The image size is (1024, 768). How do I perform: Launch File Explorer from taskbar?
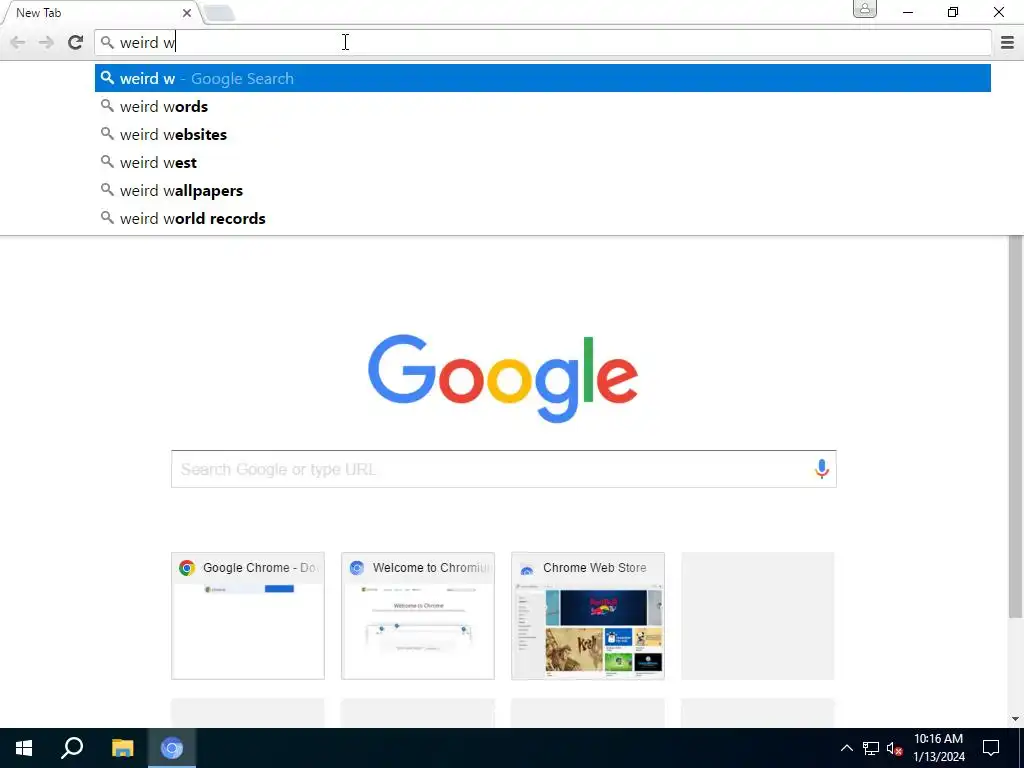tap(122, 748)
